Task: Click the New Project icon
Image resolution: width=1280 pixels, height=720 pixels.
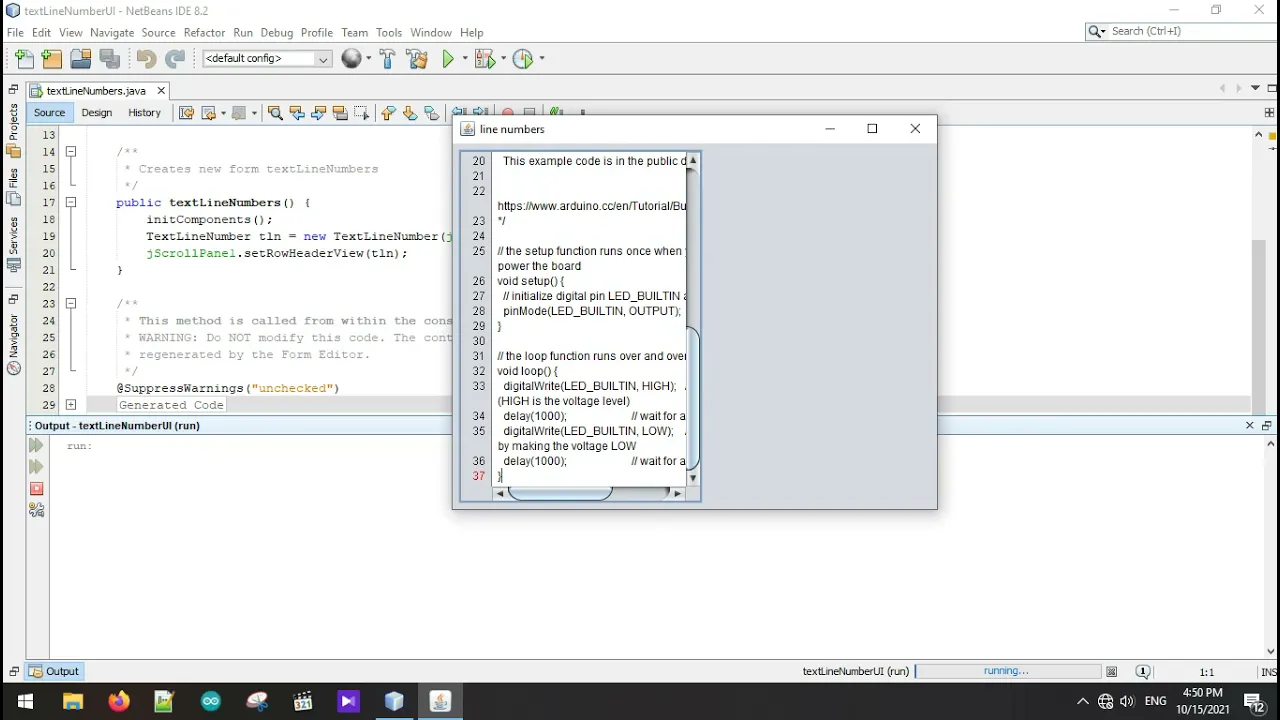Action: (52, 59)
